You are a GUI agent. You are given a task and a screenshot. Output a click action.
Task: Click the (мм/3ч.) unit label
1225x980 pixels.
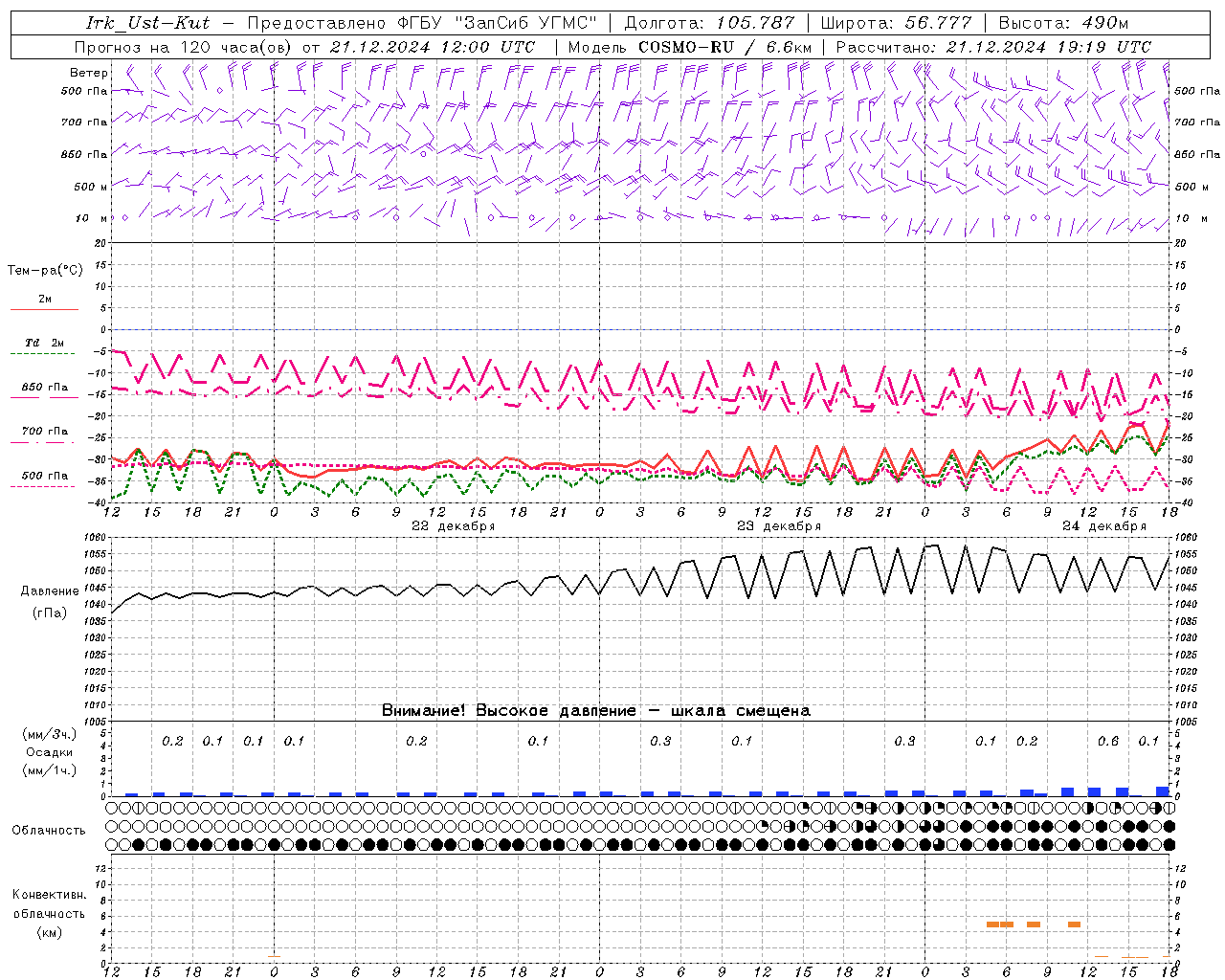50,735
